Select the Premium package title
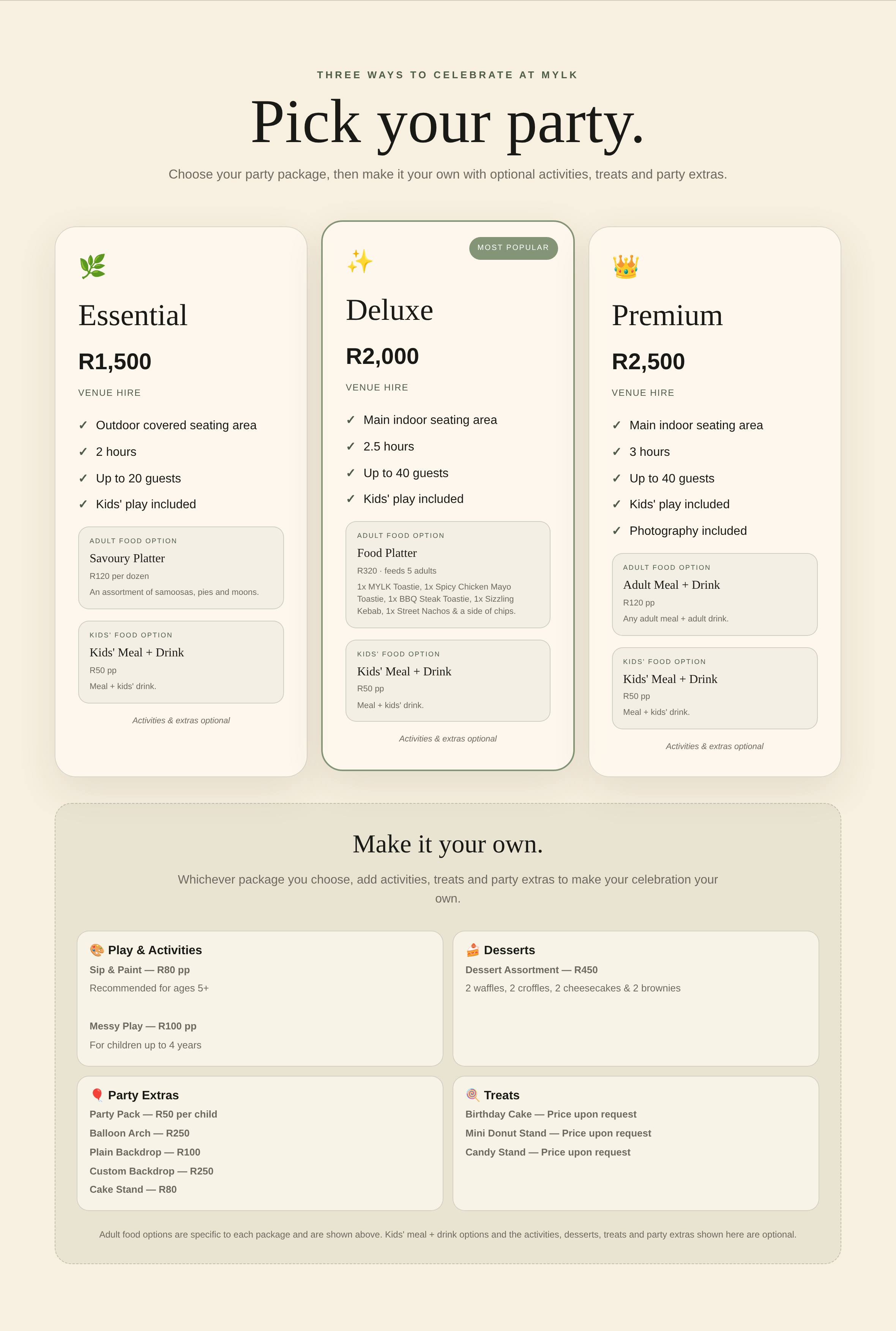Image resolution: width=896 pixels, height=1331 pixels. (667, 315)
